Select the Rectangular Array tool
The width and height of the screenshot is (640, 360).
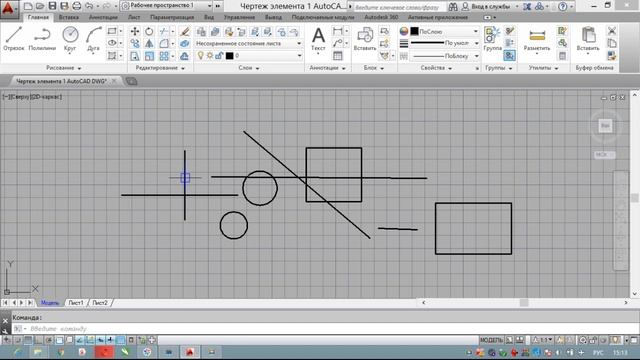tap(164, 56)
